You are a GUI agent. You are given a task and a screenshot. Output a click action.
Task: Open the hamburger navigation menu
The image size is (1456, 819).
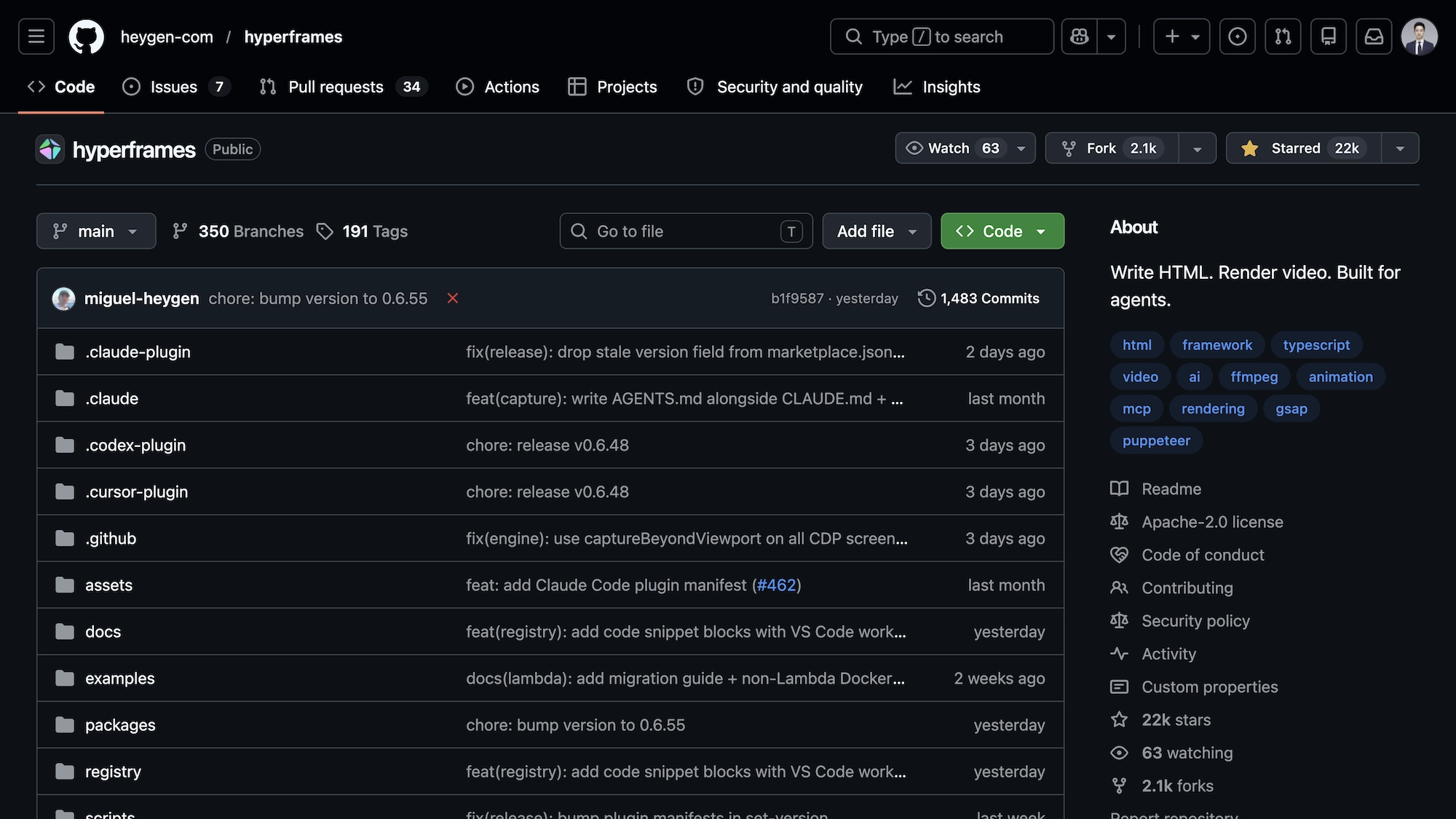36,36
